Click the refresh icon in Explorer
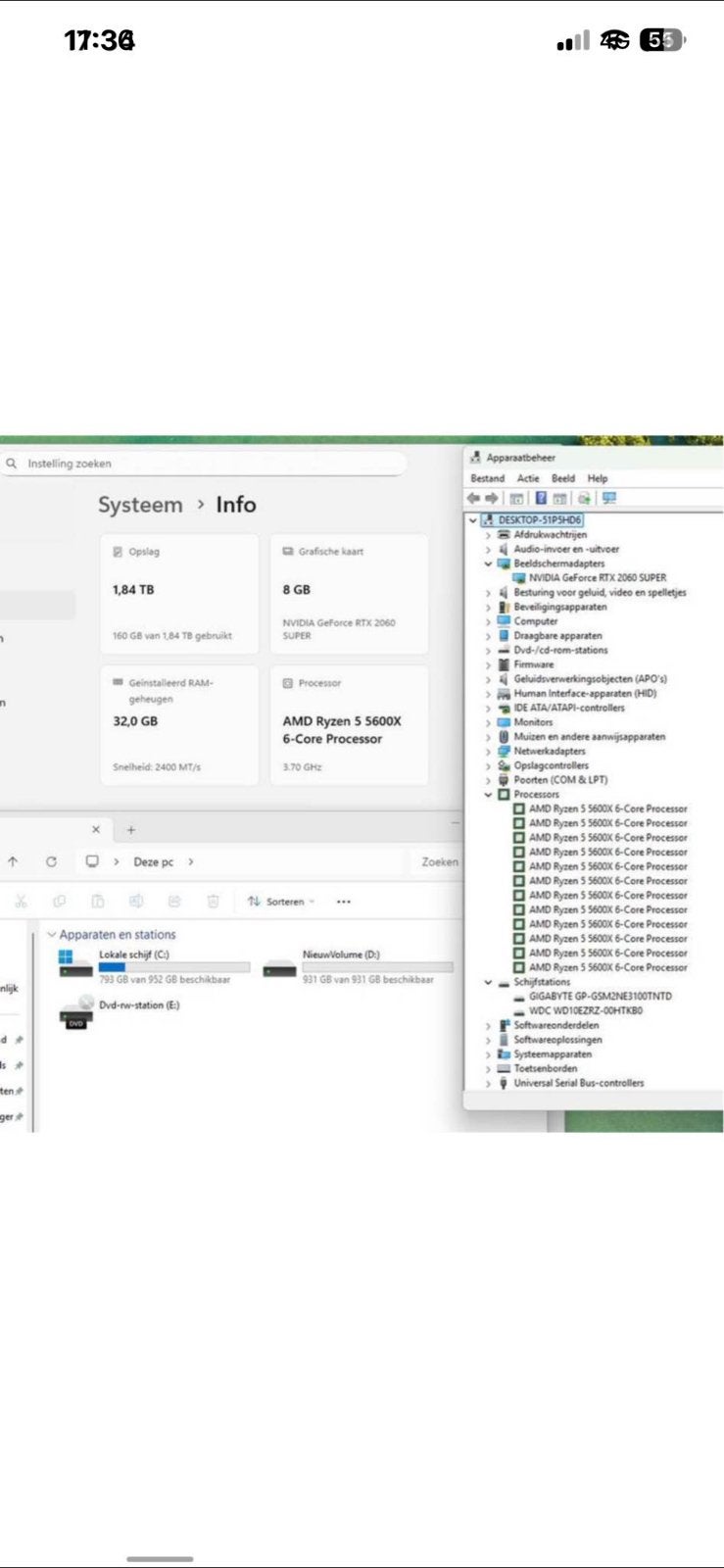Screen dimensions: 724x1568 (51, 861)
